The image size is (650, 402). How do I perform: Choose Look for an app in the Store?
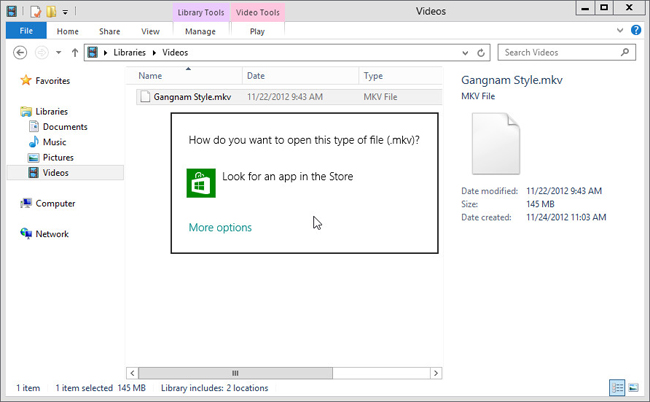(x=288, y=177)
